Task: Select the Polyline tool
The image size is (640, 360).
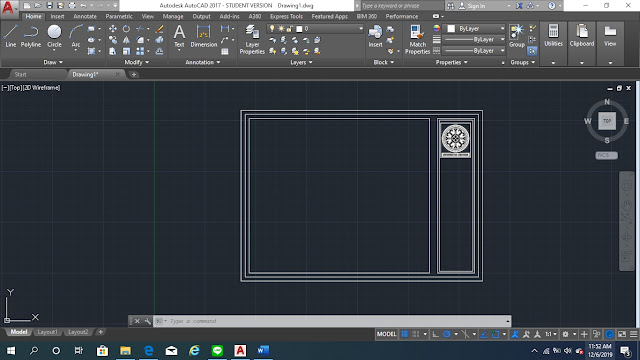Action: 31,36
